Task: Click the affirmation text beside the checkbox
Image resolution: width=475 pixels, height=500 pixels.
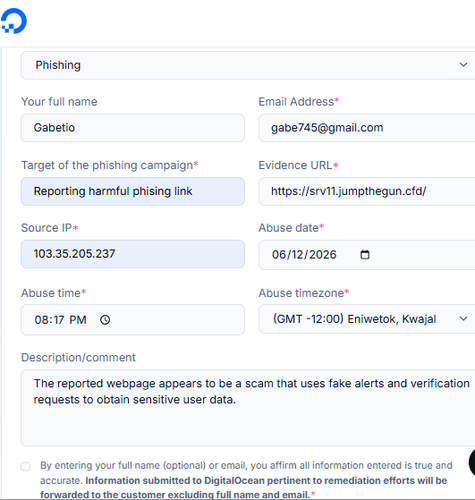Action: coord(246,480)
